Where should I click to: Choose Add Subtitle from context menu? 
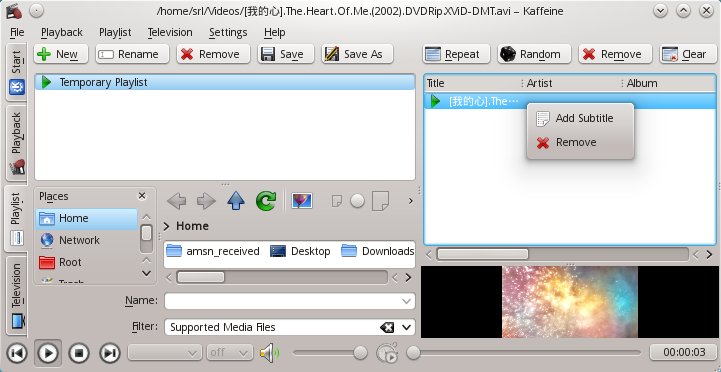580,118
